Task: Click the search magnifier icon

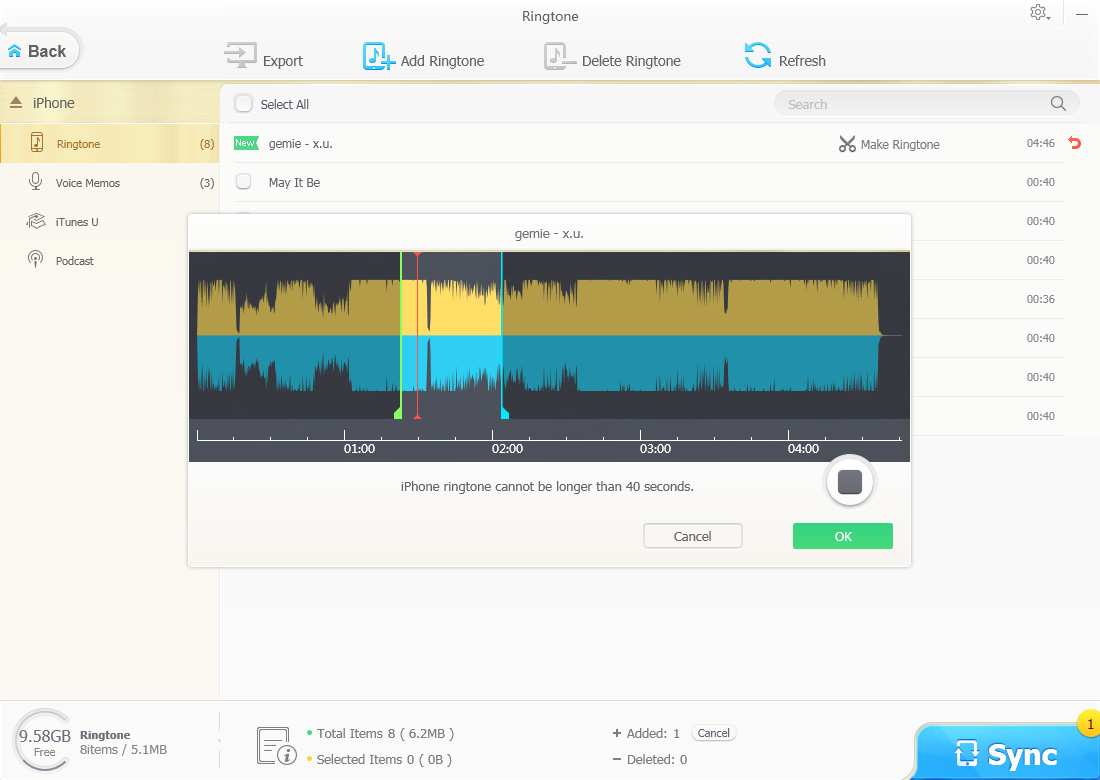Action: click(1058, 104)
